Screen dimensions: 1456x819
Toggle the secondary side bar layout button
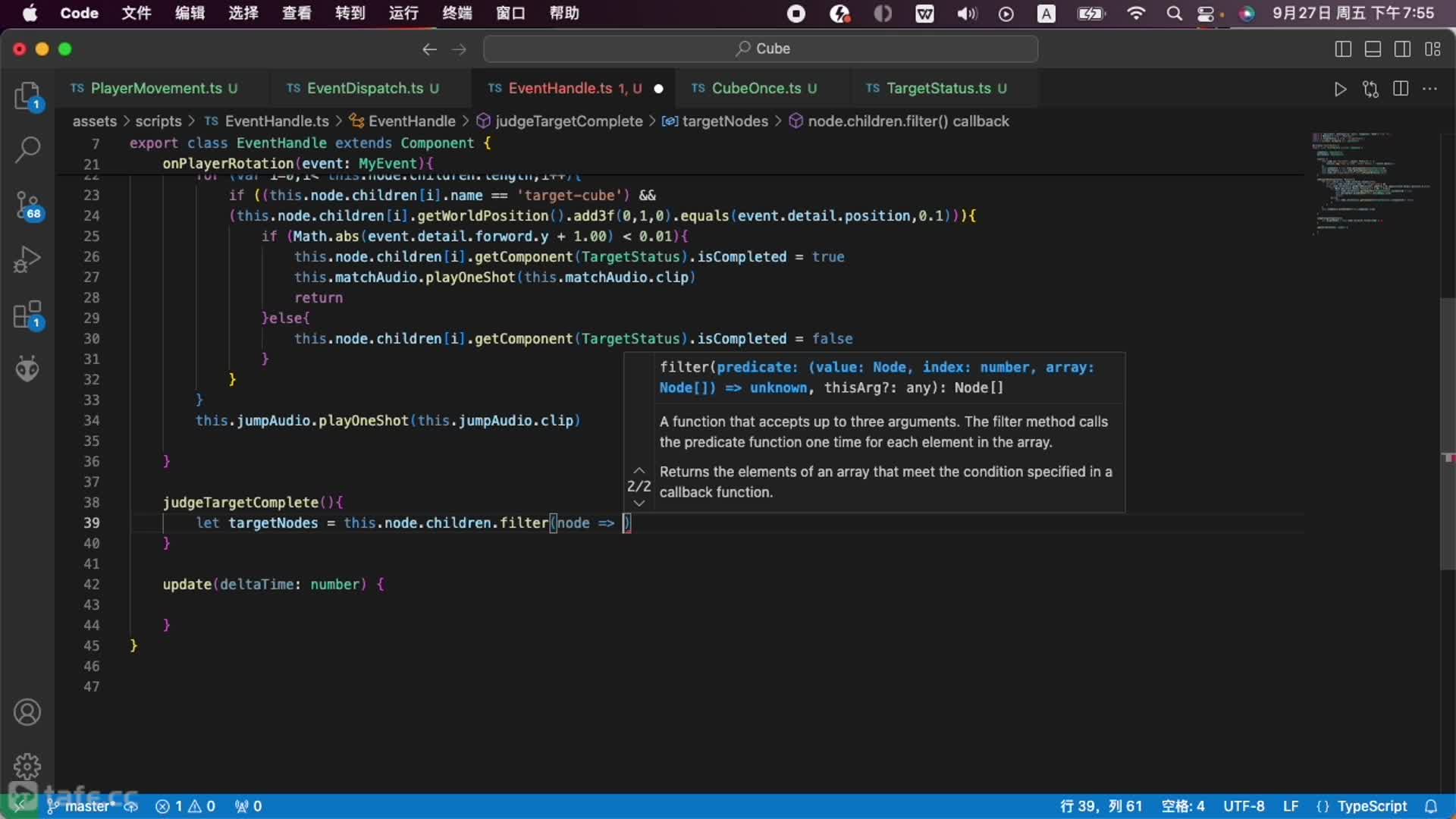click(x=1403, y=49)
